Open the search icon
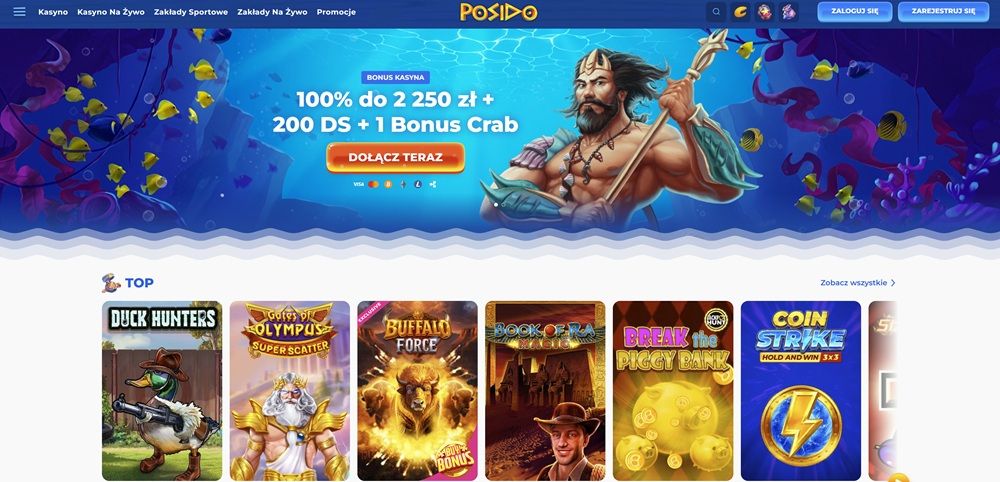Screen dimensions: 1000x482 coord(716,11)
